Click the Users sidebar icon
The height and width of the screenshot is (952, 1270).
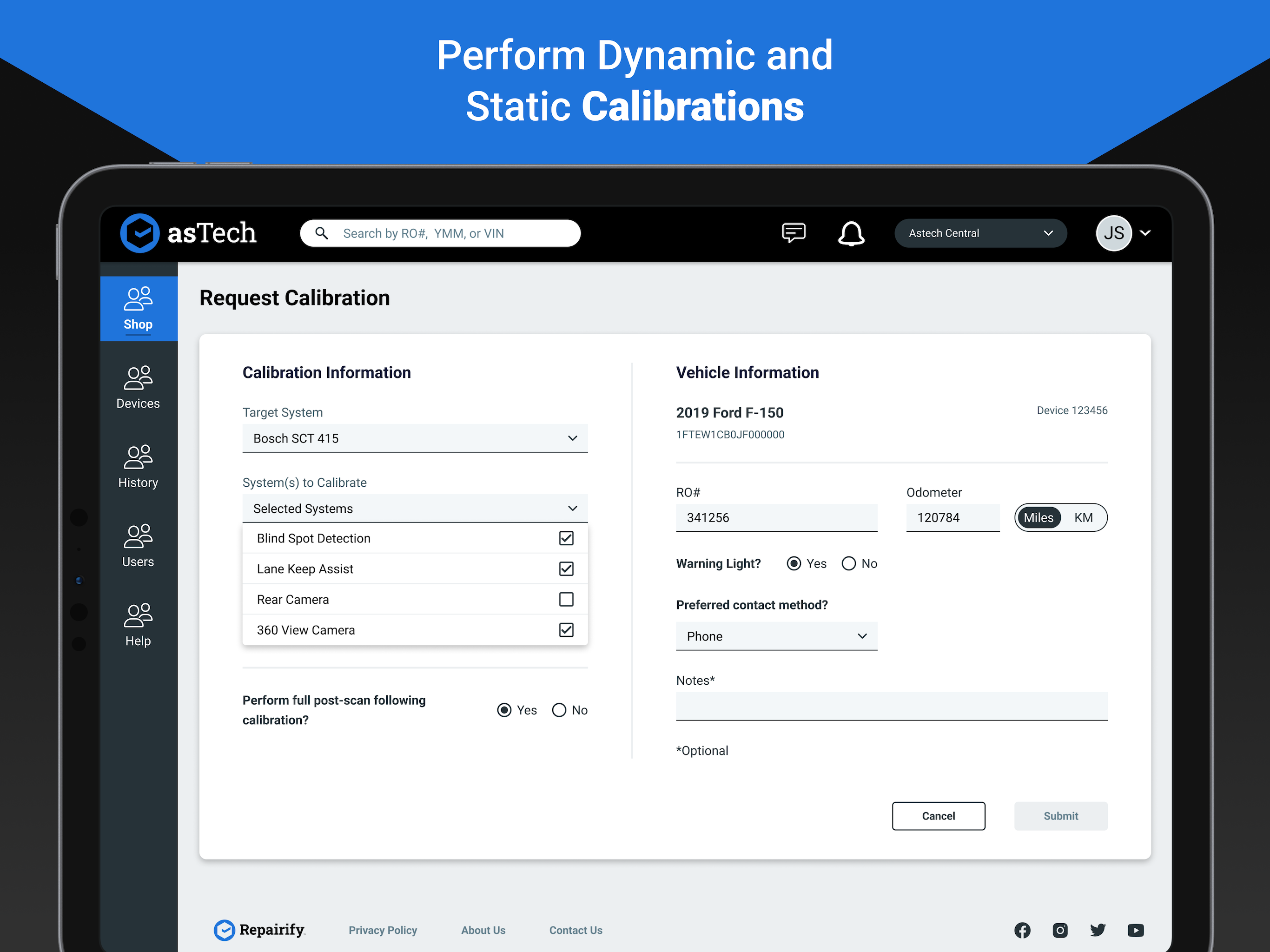(x=138, y=537)
